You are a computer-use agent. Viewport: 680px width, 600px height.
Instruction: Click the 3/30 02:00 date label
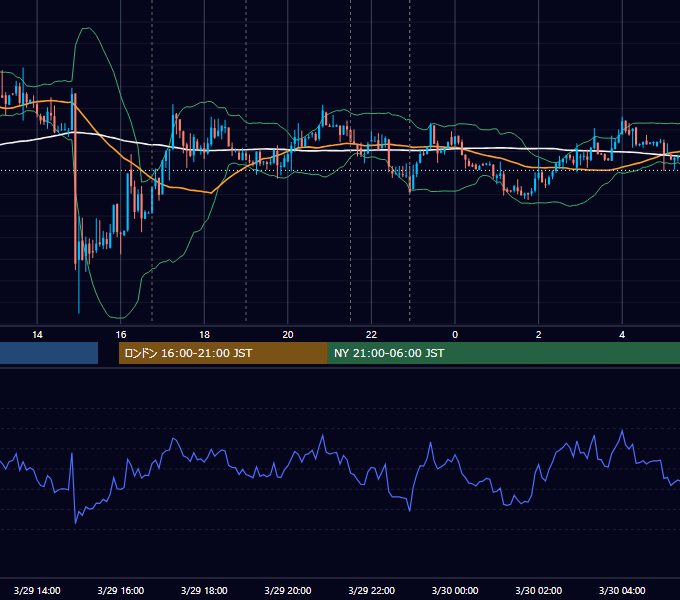point(539,590)
